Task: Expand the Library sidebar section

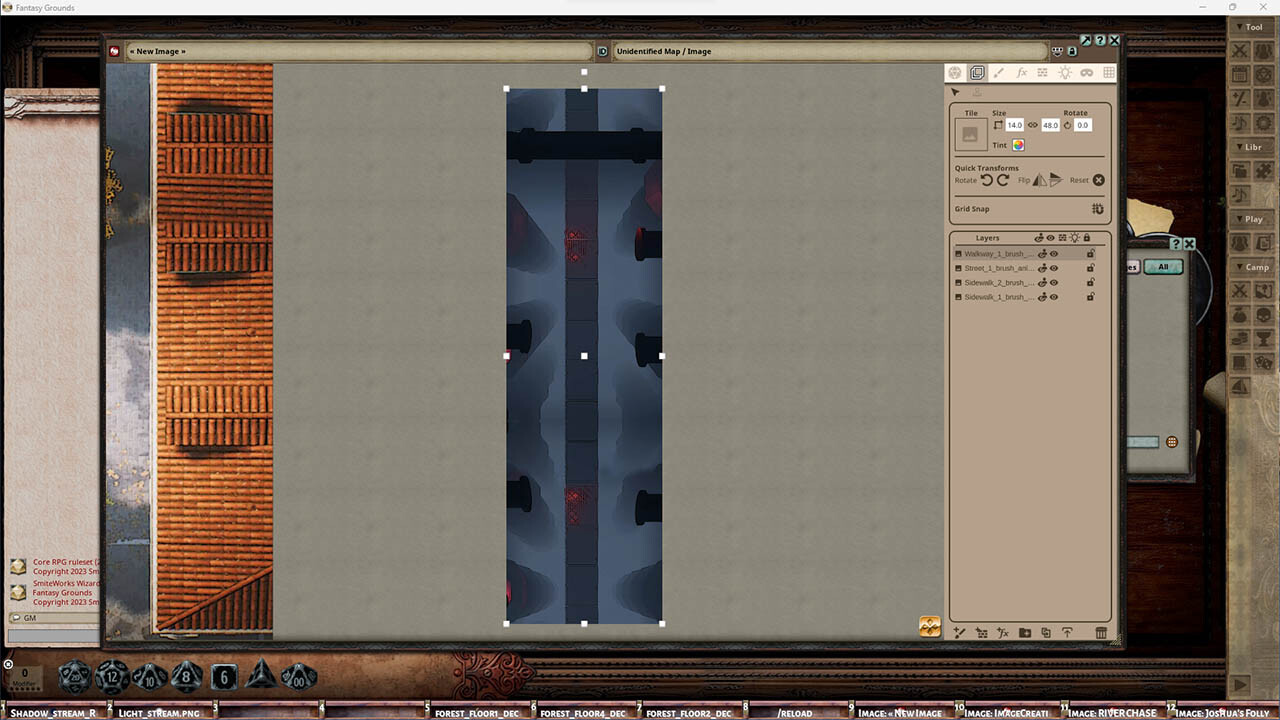Action: click(x=1252, y=147)
